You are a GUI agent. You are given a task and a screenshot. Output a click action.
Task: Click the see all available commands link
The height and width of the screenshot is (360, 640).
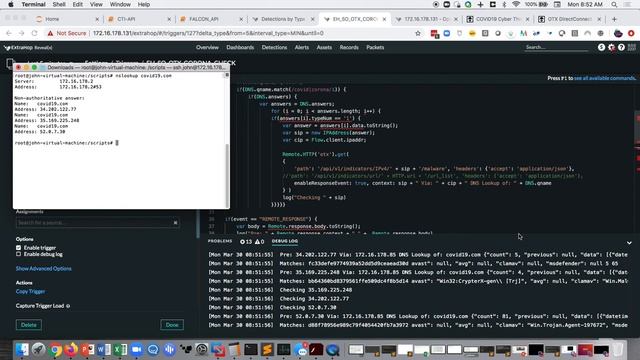605,78
